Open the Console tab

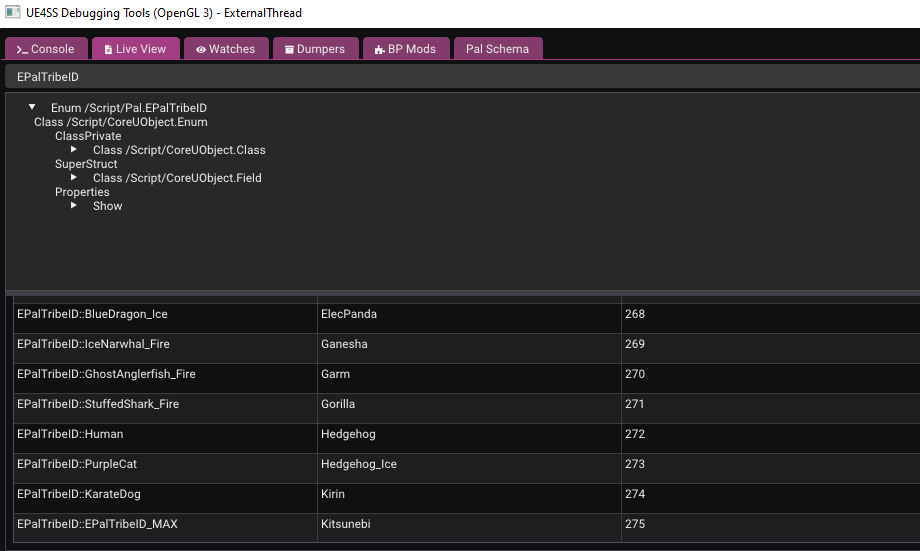(x=46, y=49)
